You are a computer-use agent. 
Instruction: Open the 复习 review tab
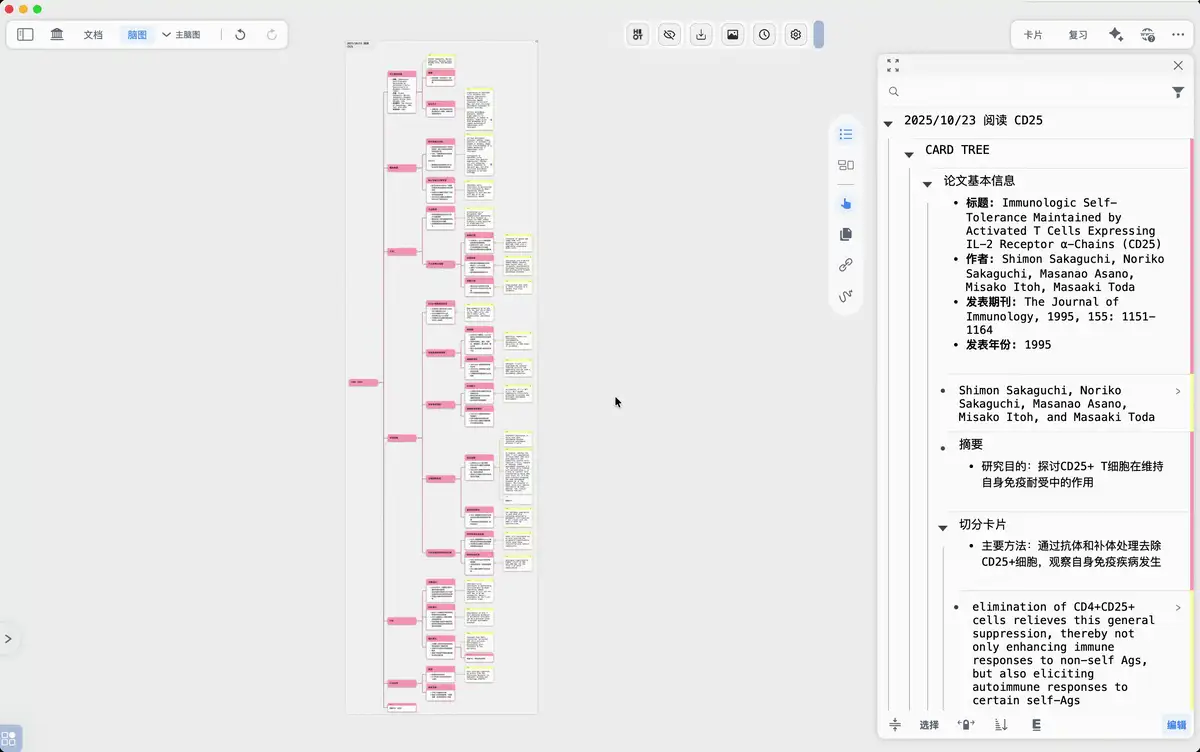coord(1078,34)
